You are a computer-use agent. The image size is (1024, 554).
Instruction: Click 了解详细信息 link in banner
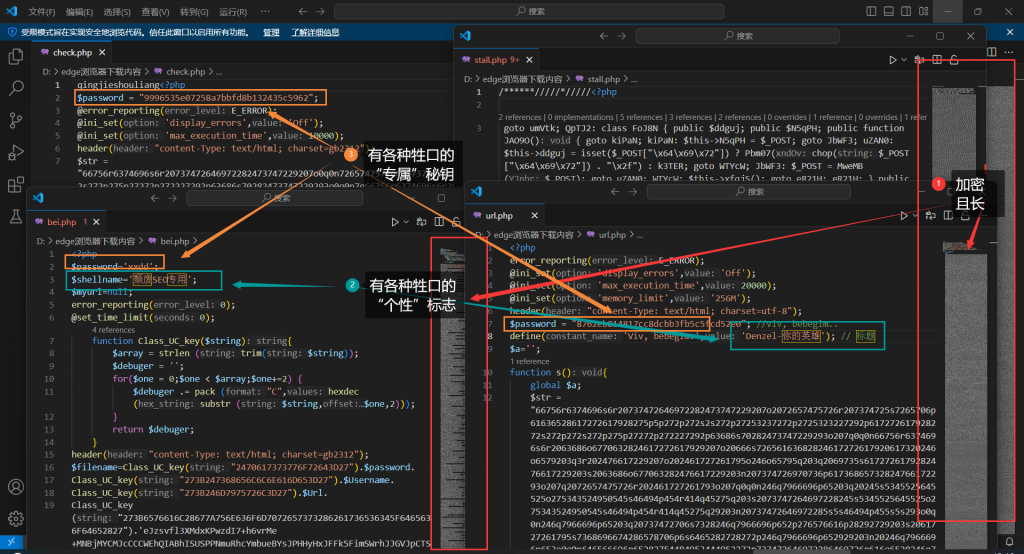315,33
